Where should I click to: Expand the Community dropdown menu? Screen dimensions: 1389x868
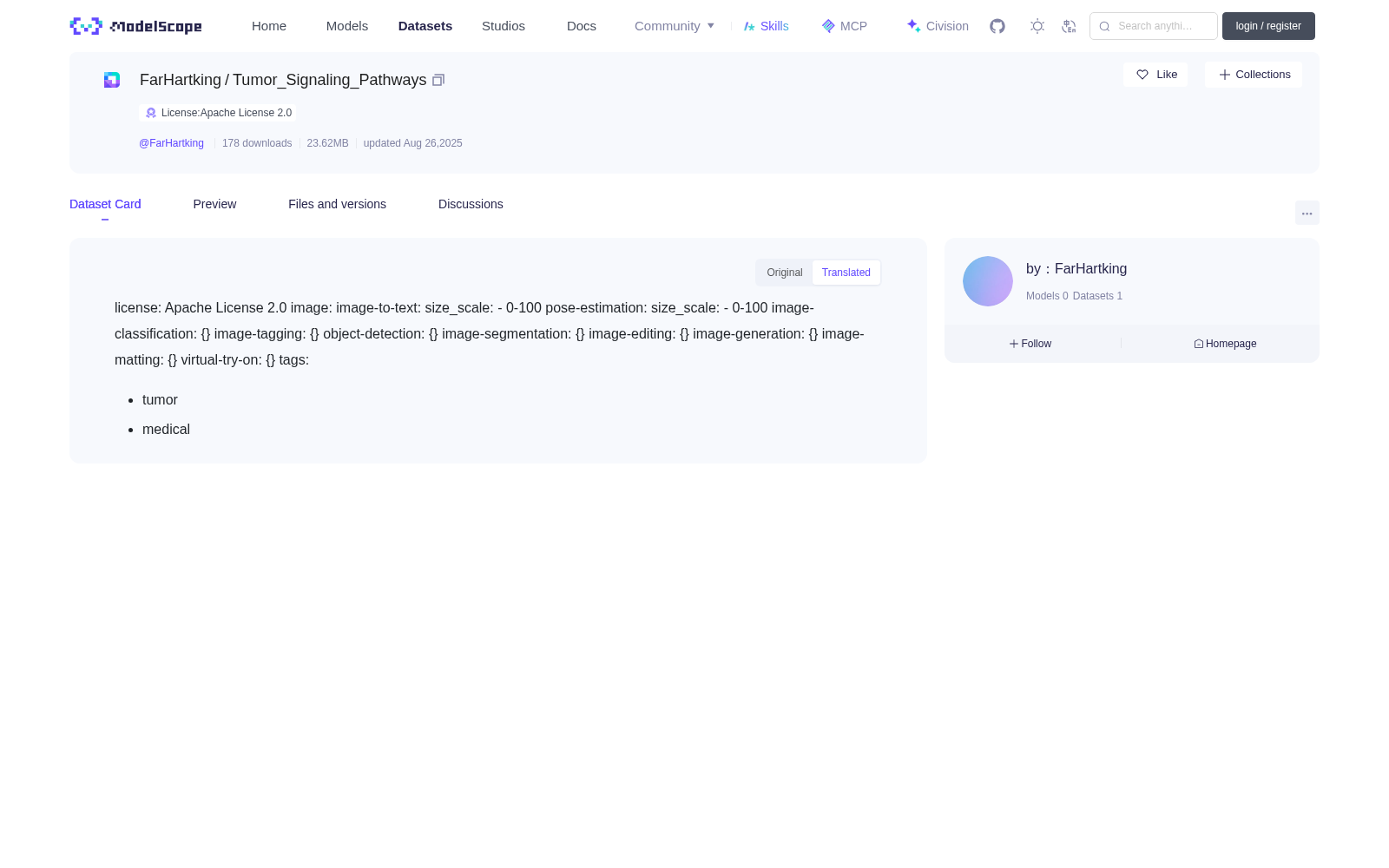click(675, 26)
